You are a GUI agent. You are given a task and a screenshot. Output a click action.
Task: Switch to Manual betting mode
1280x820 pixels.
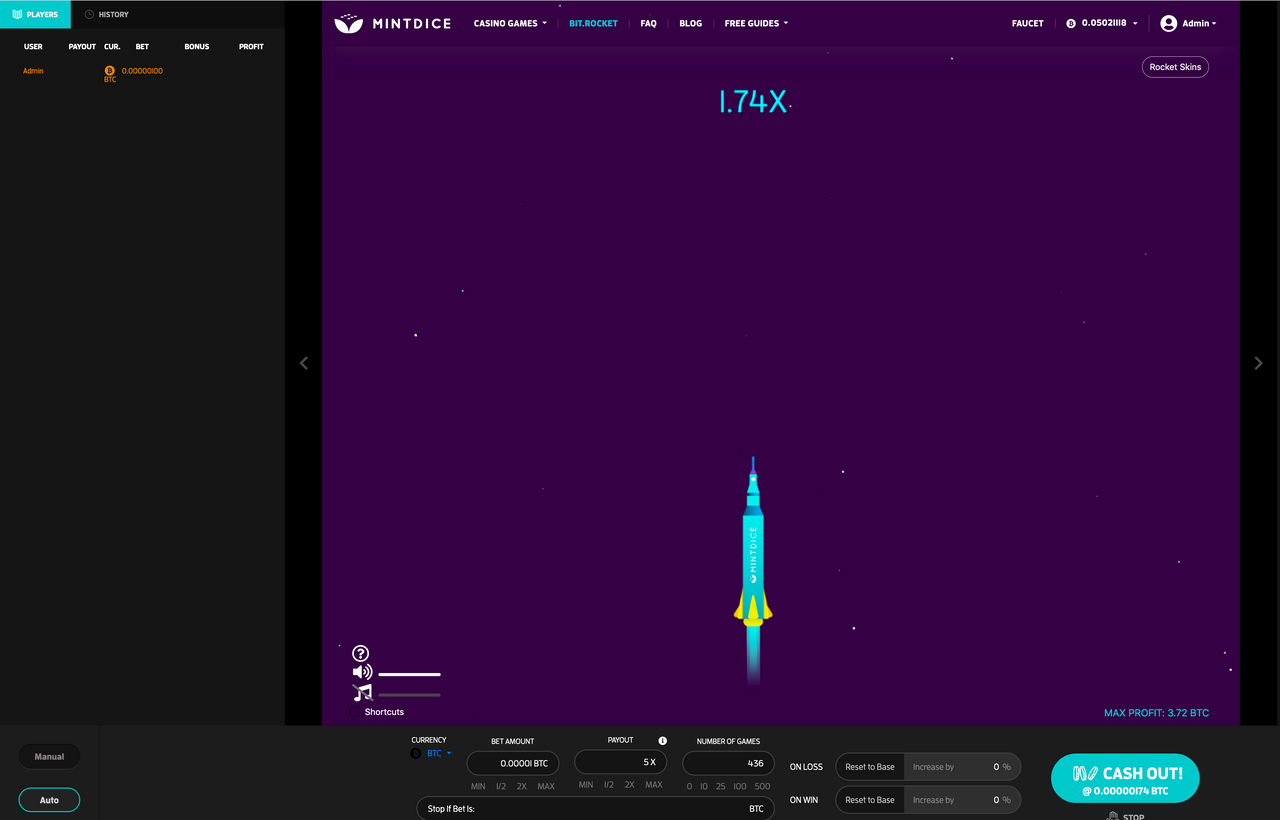[49, 757]
